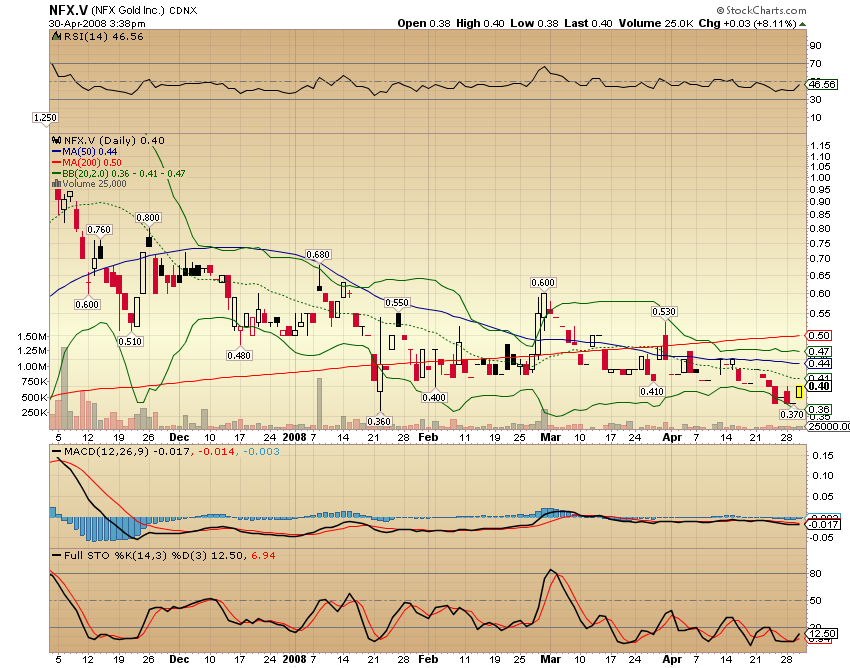This screenshot has height=668, width=850.
Task: Click the MACD value tag -0.017
Action: point(823,524)
